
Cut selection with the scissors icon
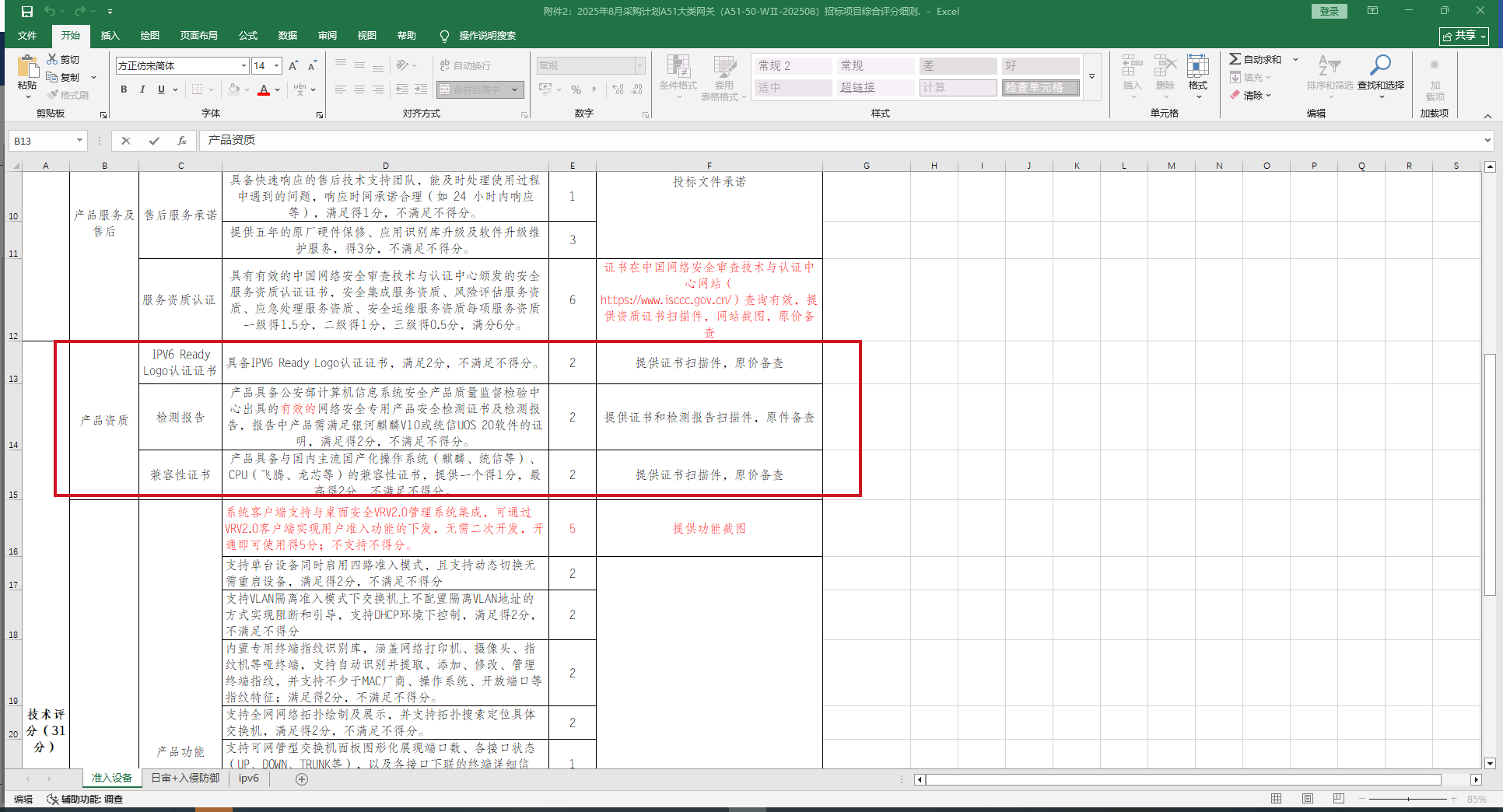click(52, 59)
